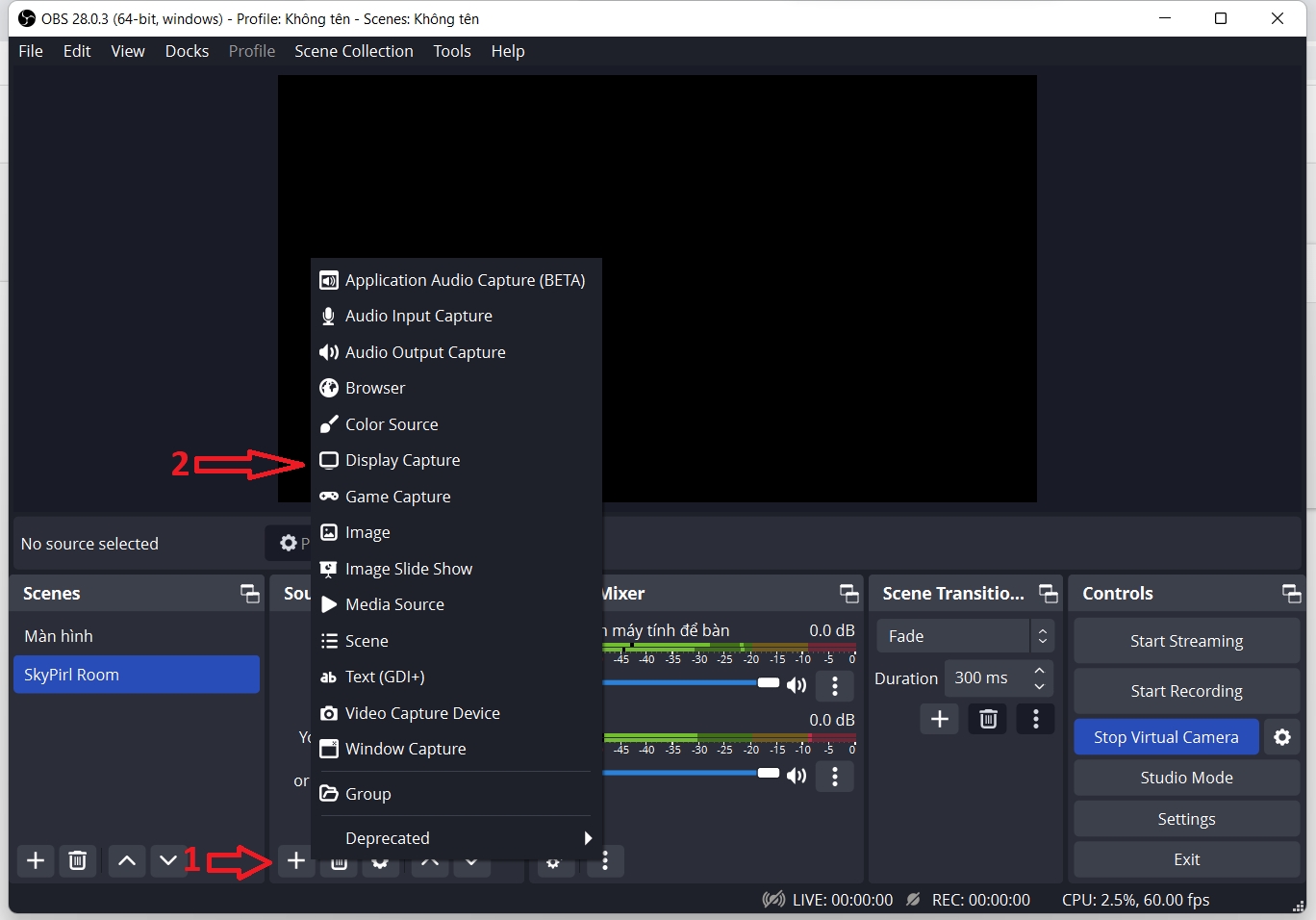This screenshot has width=1316, height=920.
Task: Click the add scene transition plus icon
Action: tap(940, 719)
